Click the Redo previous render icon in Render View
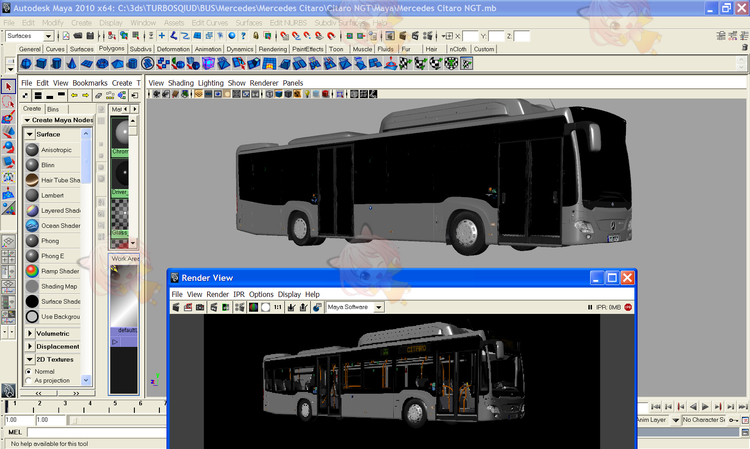 tap(176, 307)
